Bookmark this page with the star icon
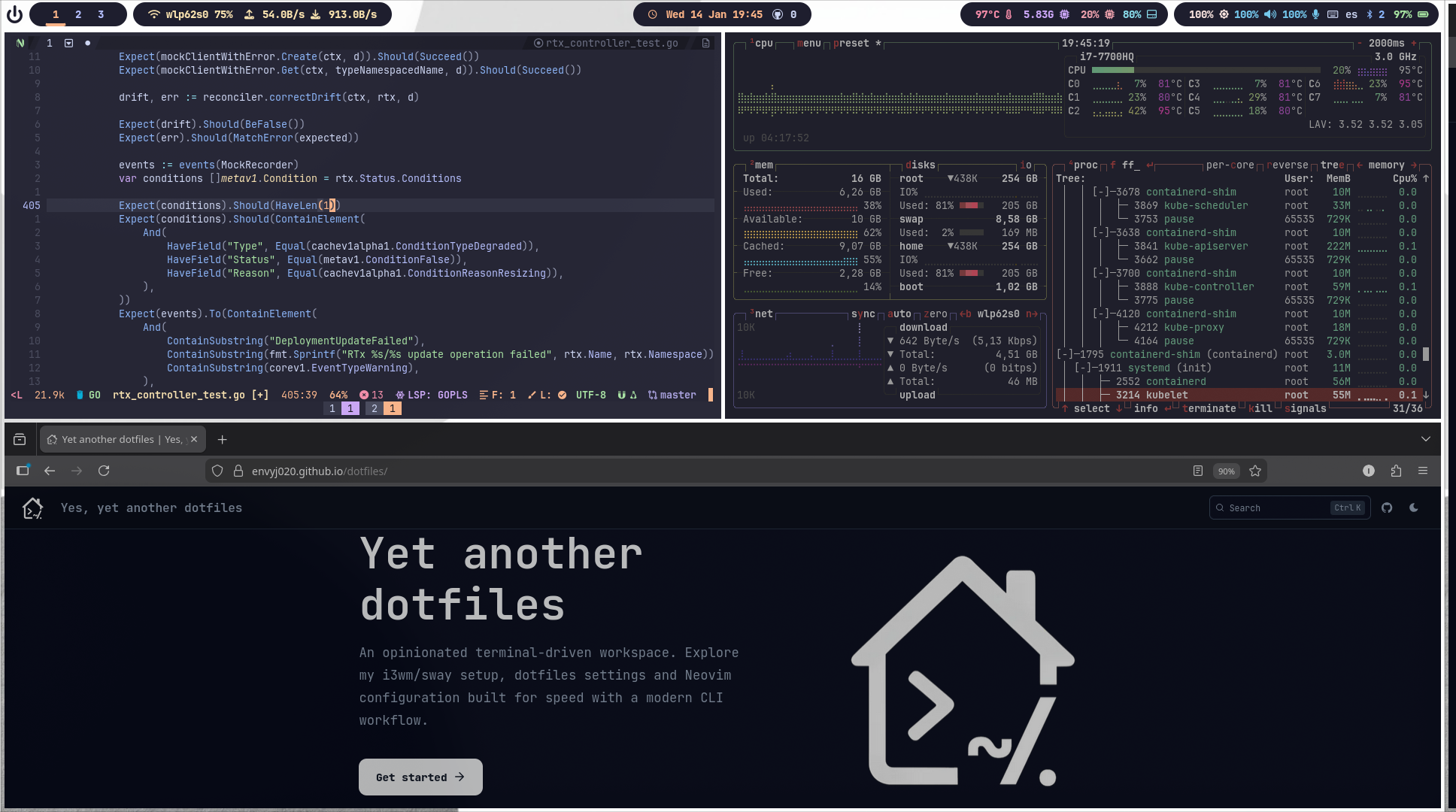Screen dimensions: 1456x812 [1254, 471]
